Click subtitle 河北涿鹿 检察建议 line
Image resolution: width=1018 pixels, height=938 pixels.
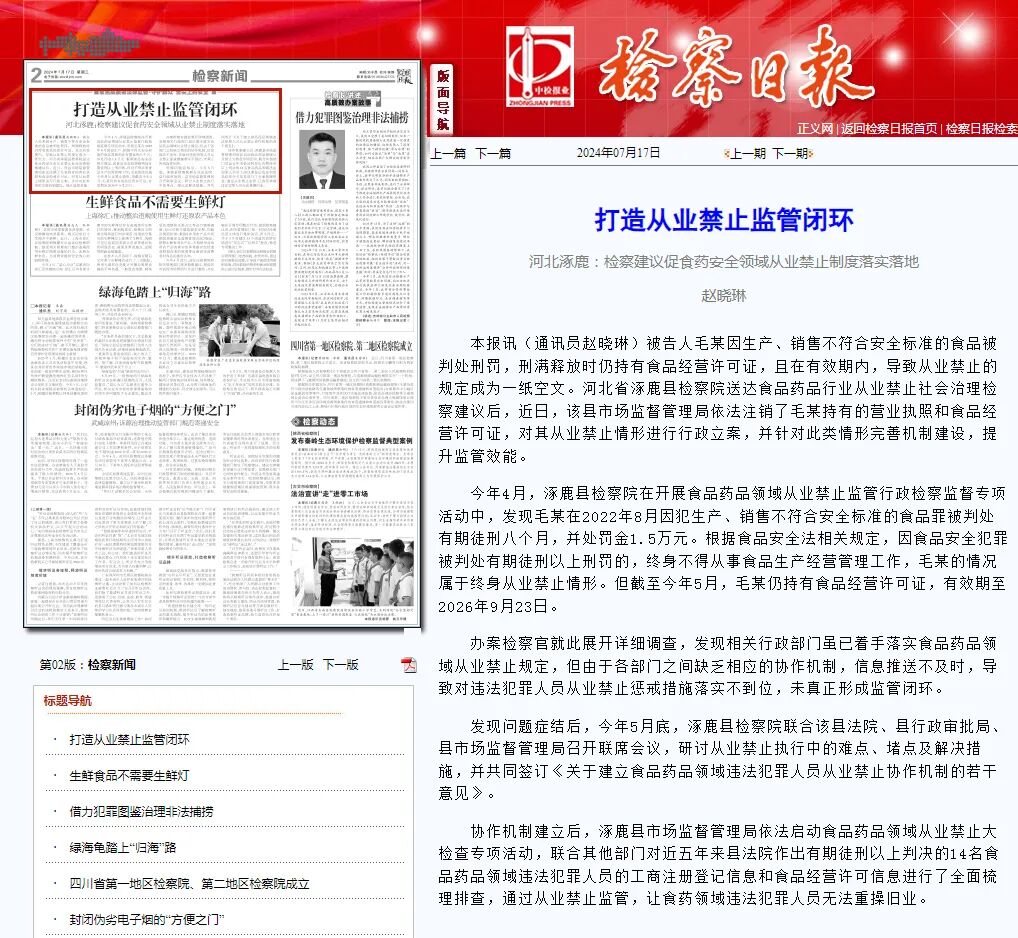coord(724,262)
